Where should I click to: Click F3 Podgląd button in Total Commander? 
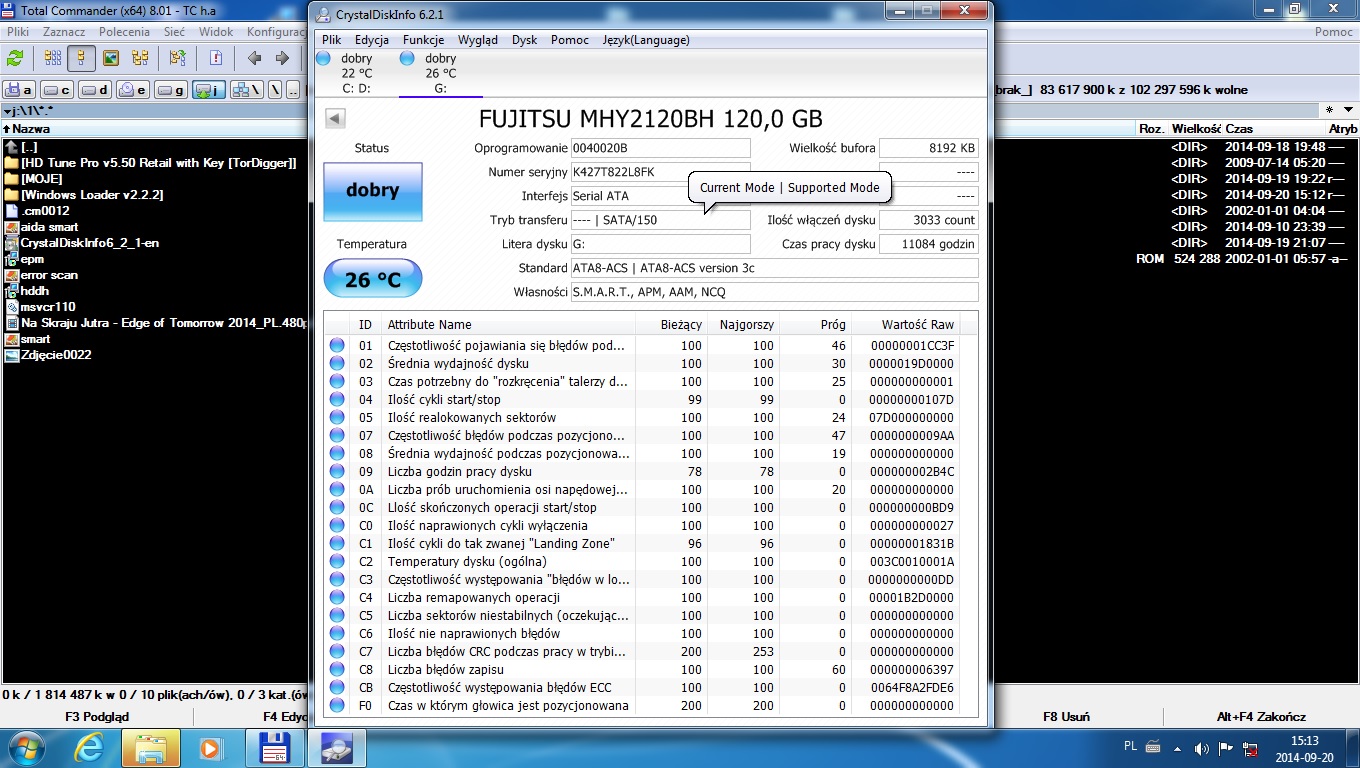click(97, 716)
